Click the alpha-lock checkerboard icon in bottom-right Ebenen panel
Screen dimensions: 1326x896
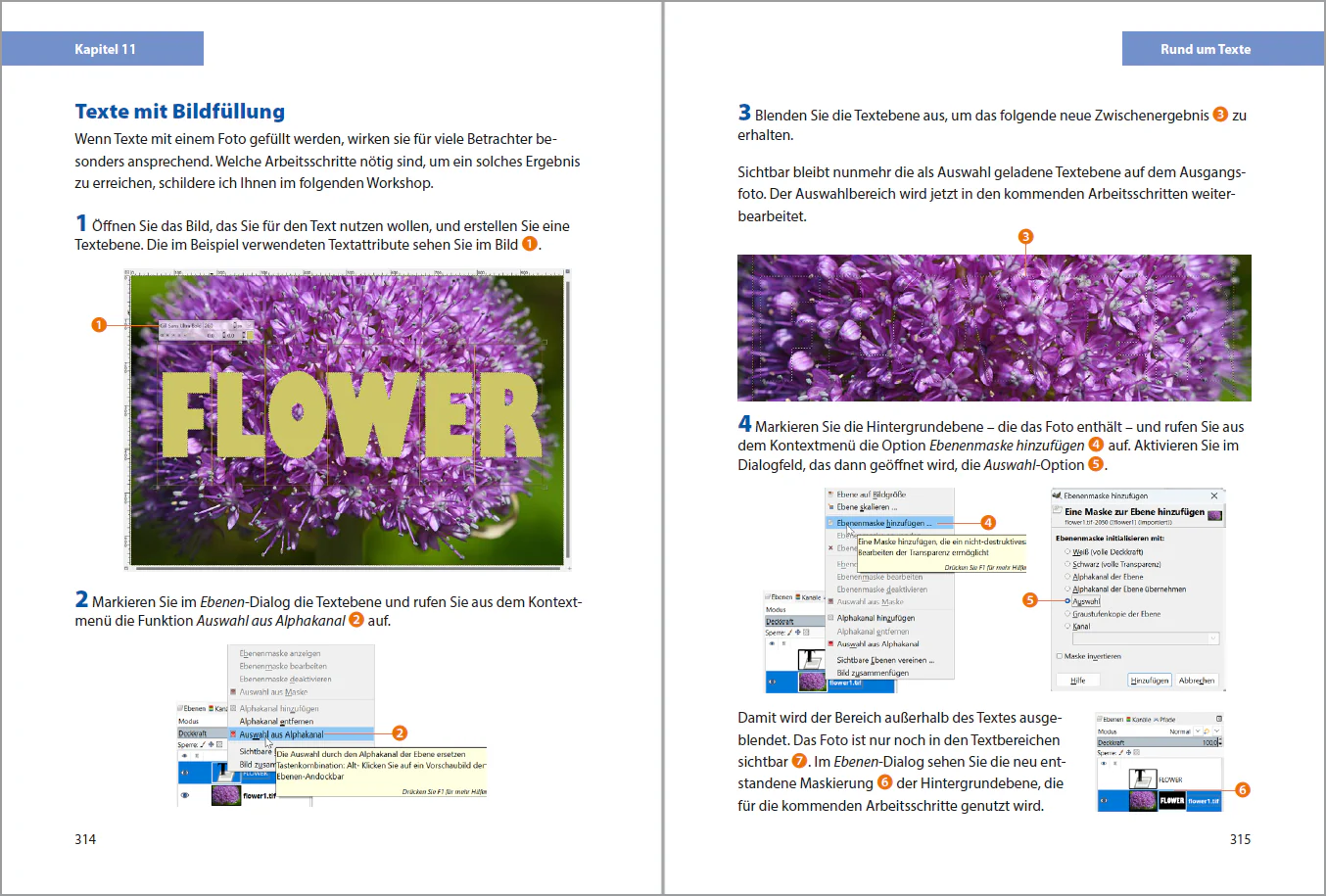(x=1136, y=752)
